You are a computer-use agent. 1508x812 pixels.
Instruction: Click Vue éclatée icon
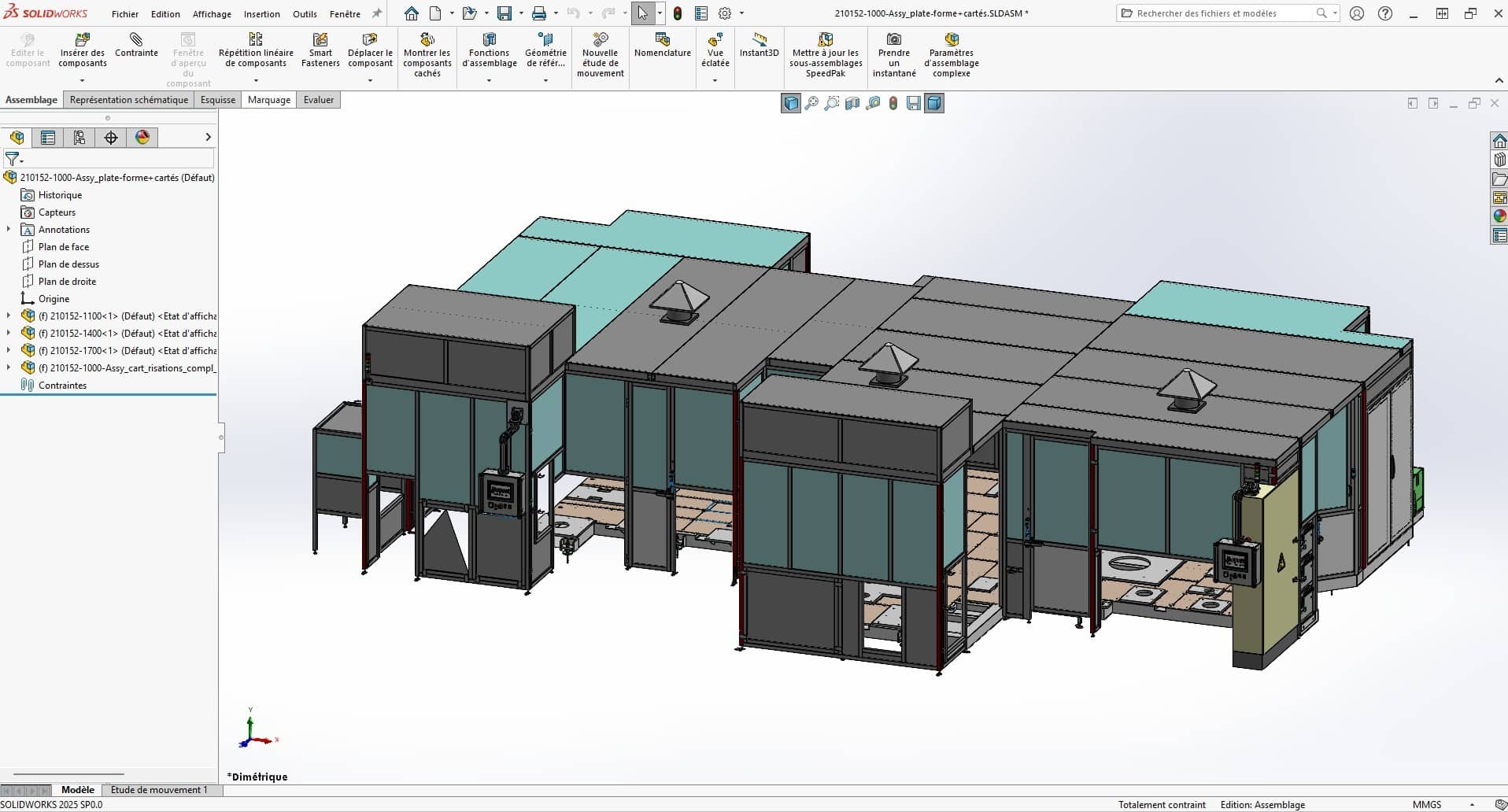715,39
